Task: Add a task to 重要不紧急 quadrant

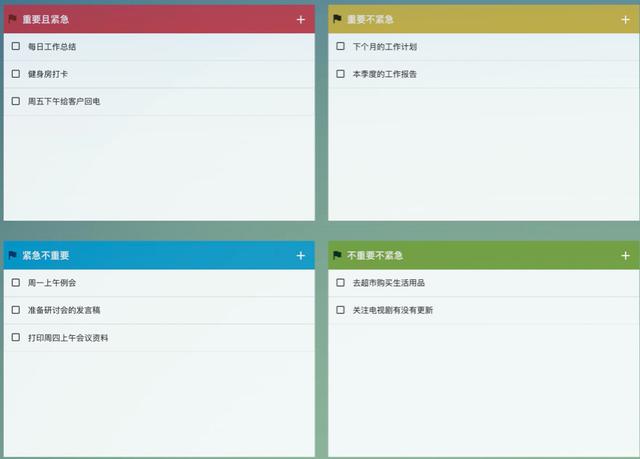Action: [625, 20]
